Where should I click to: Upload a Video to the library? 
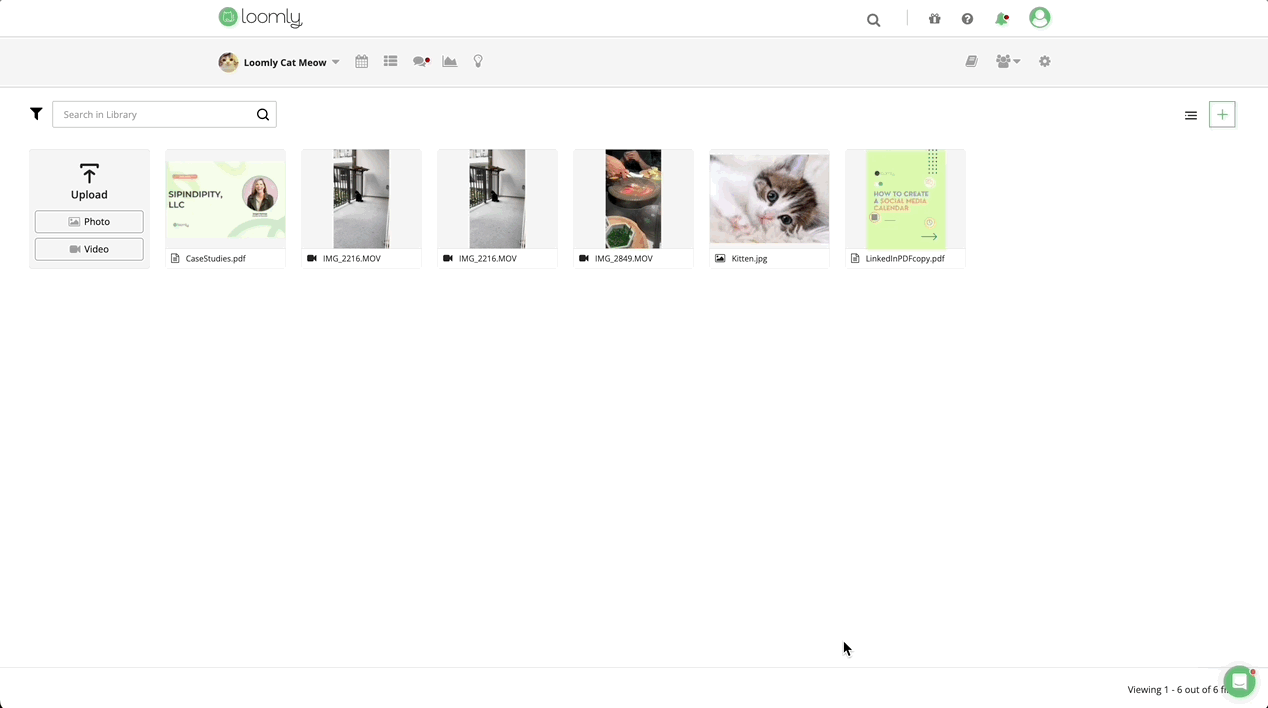tap(89, 248)
